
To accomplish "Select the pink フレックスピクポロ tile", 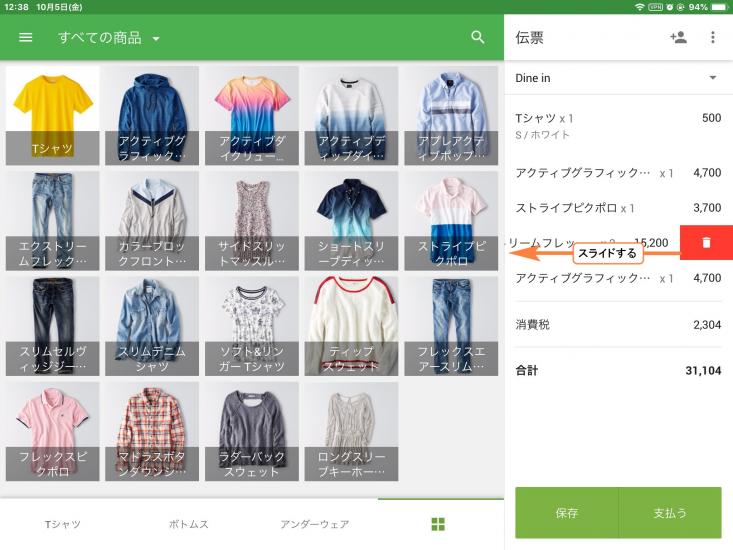I will tap(52, 431).
